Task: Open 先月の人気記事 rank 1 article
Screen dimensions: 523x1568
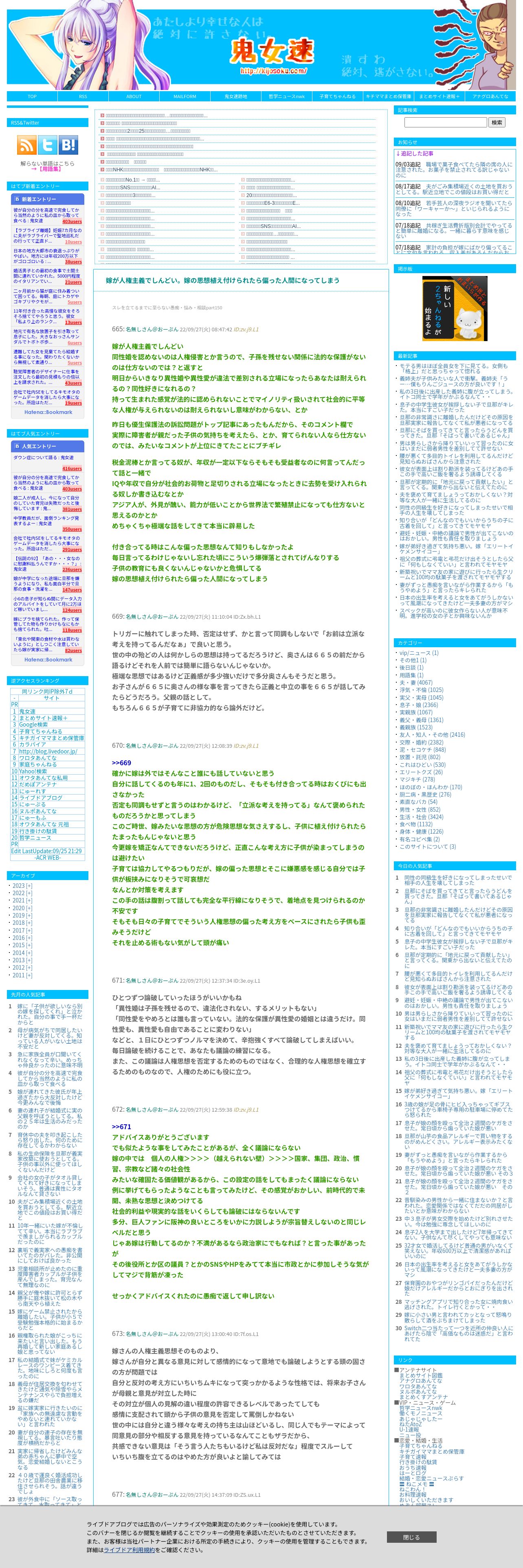Action: pyautogui.click(x=49, y=1014)
